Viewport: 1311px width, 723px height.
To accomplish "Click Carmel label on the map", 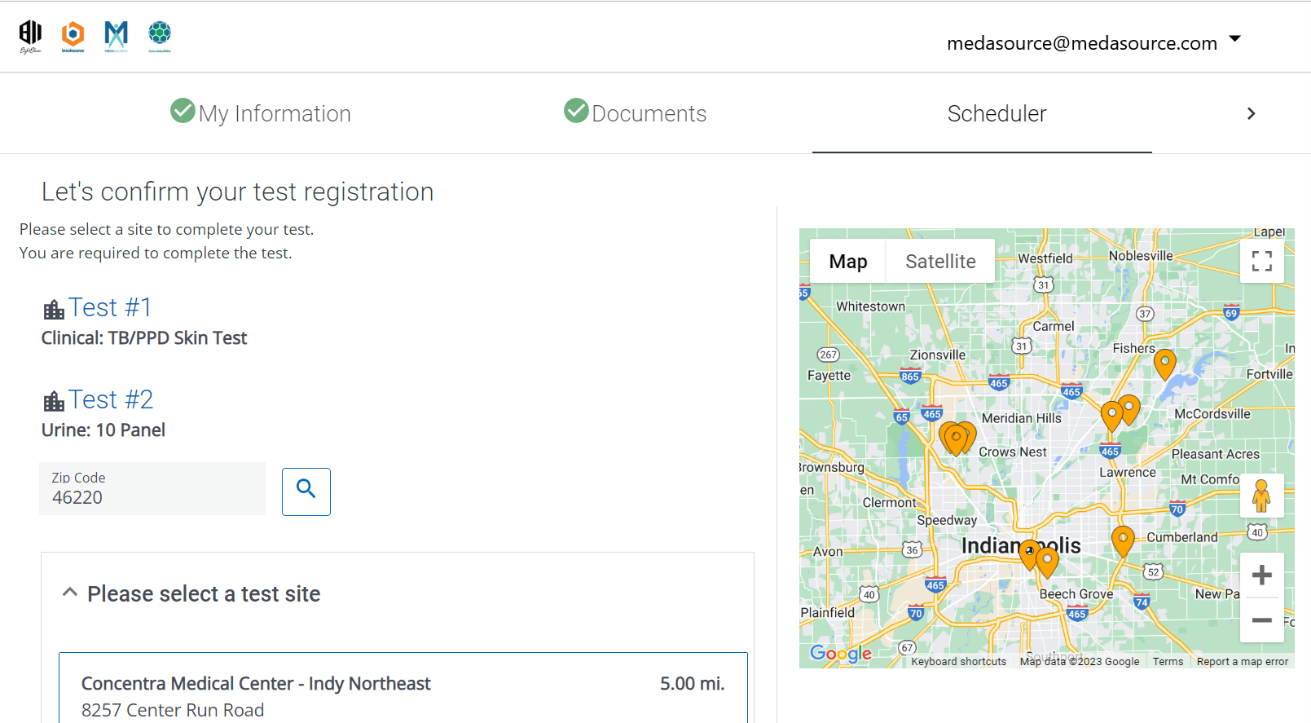I will 1054,326.
